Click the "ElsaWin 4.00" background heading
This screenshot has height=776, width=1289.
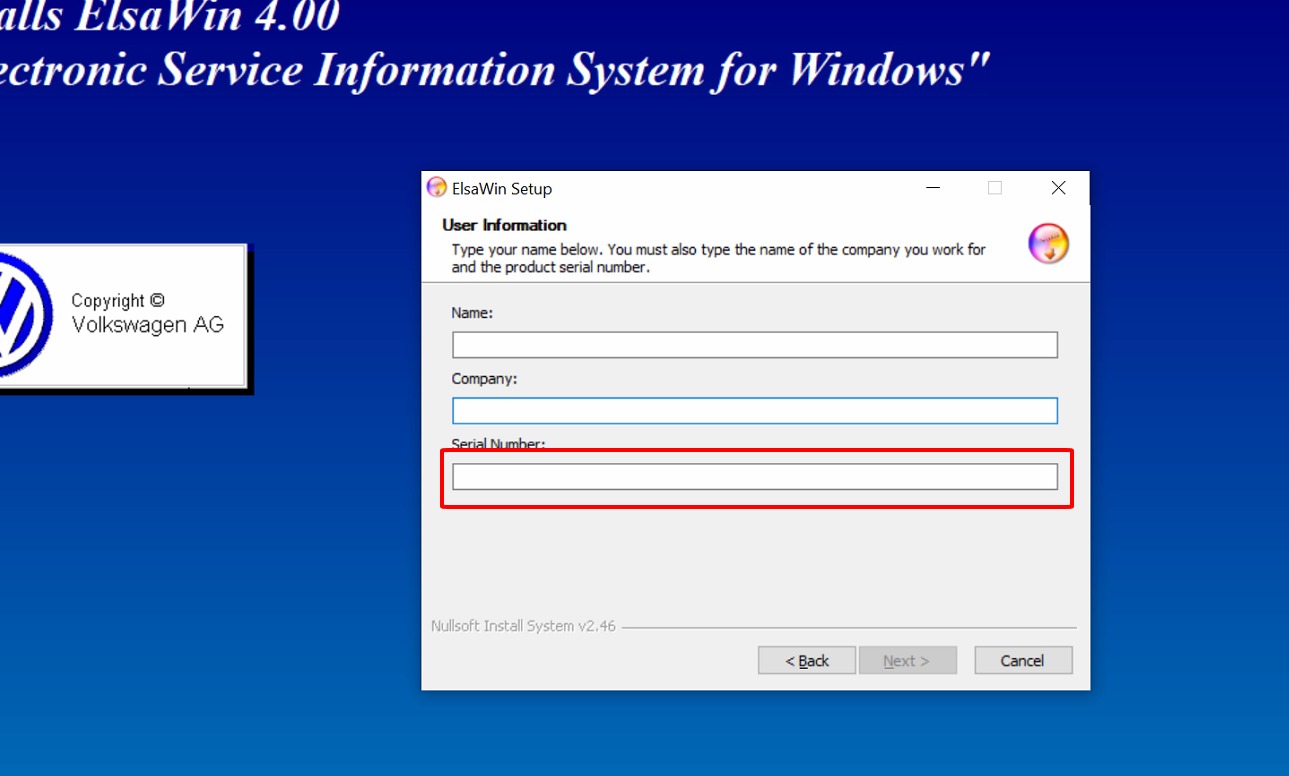click(x=170, y=17)
